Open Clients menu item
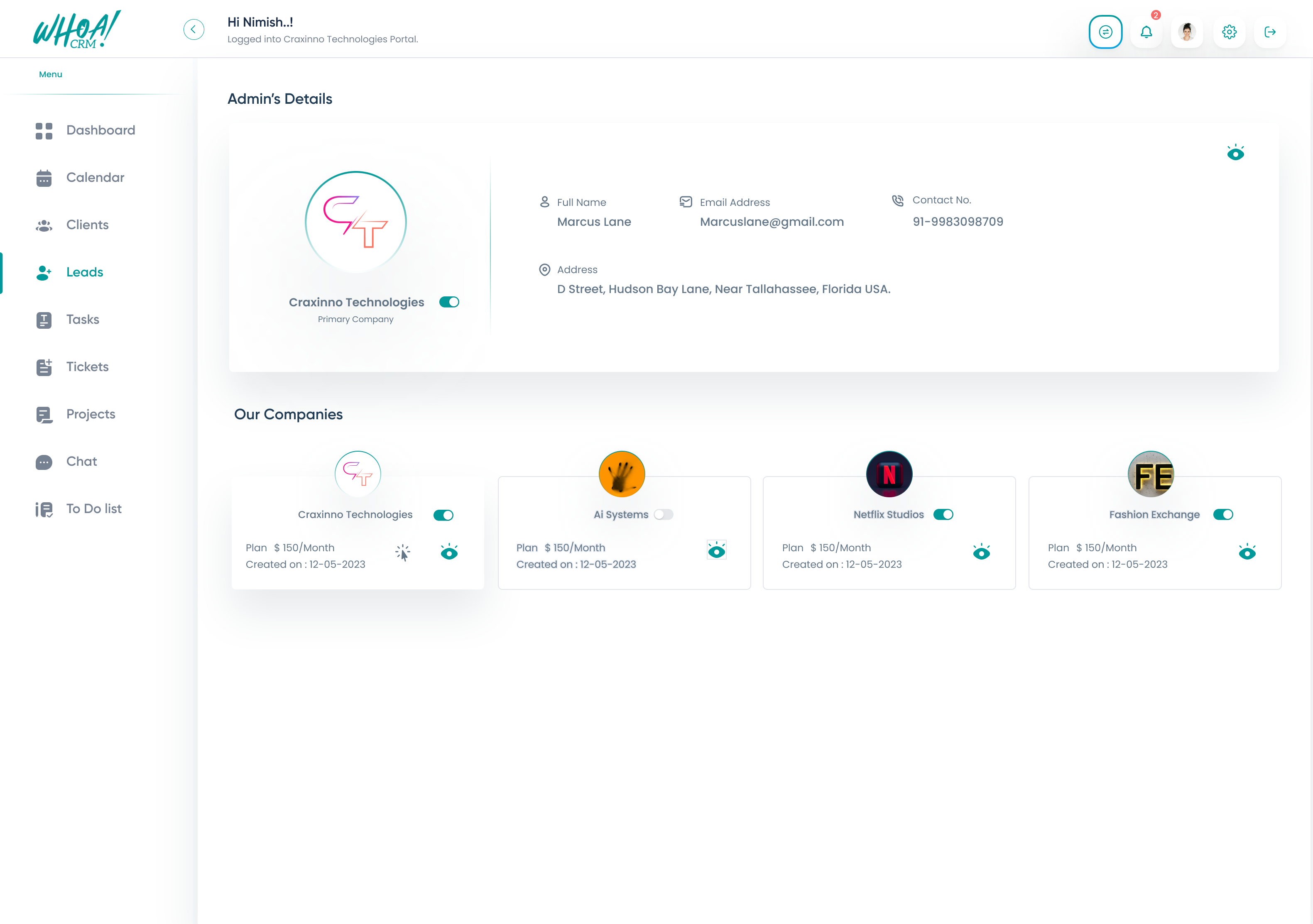Viewport: 1313px width, 924px height. [x=88, y=225]
